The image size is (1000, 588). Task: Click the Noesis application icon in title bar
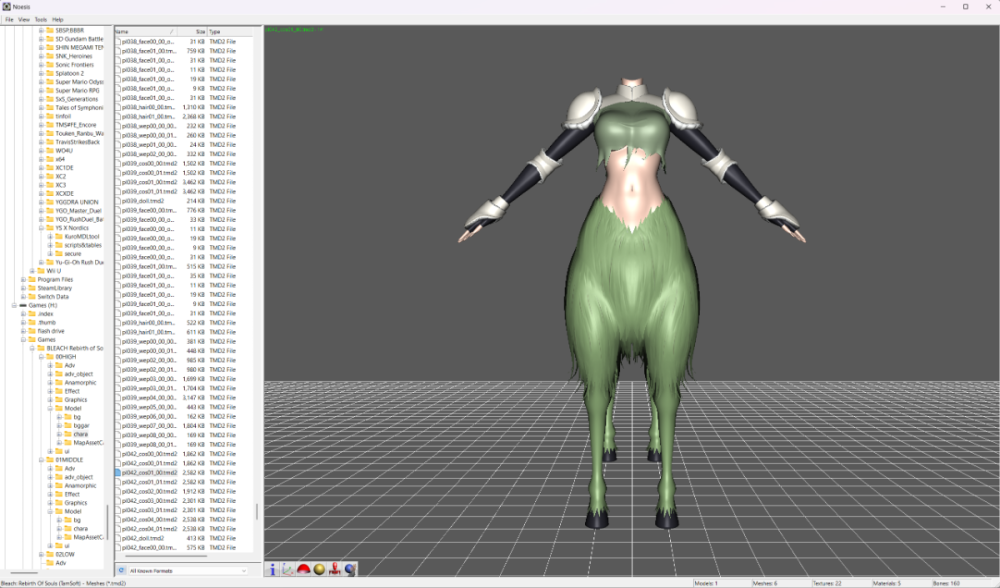click(x=7, y=6)
